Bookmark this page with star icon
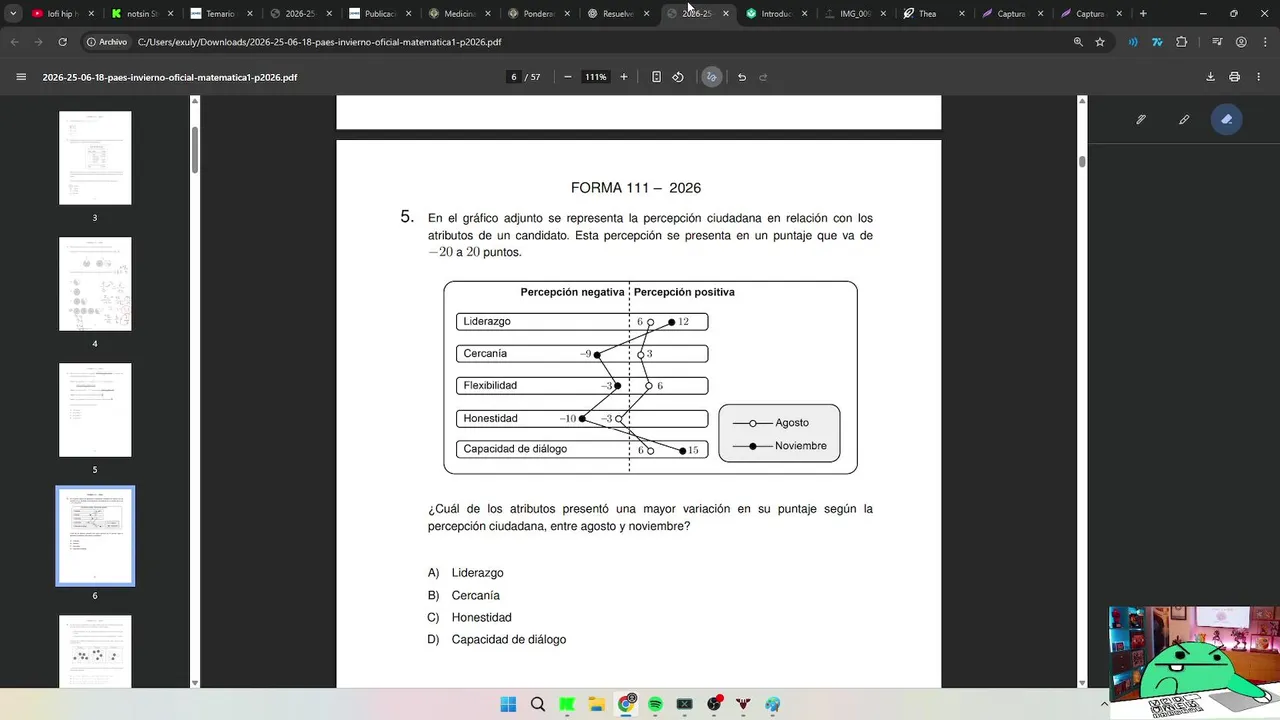 coord(1100,42)
